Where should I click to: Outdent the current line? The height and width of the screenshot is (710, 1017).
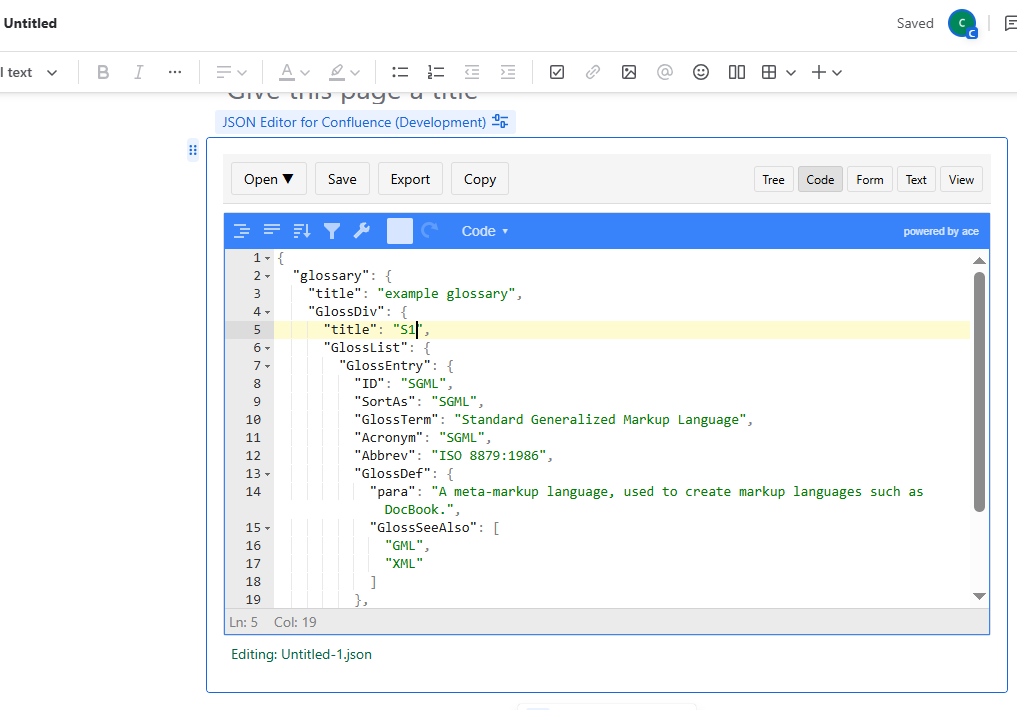(x=472, y=72)
